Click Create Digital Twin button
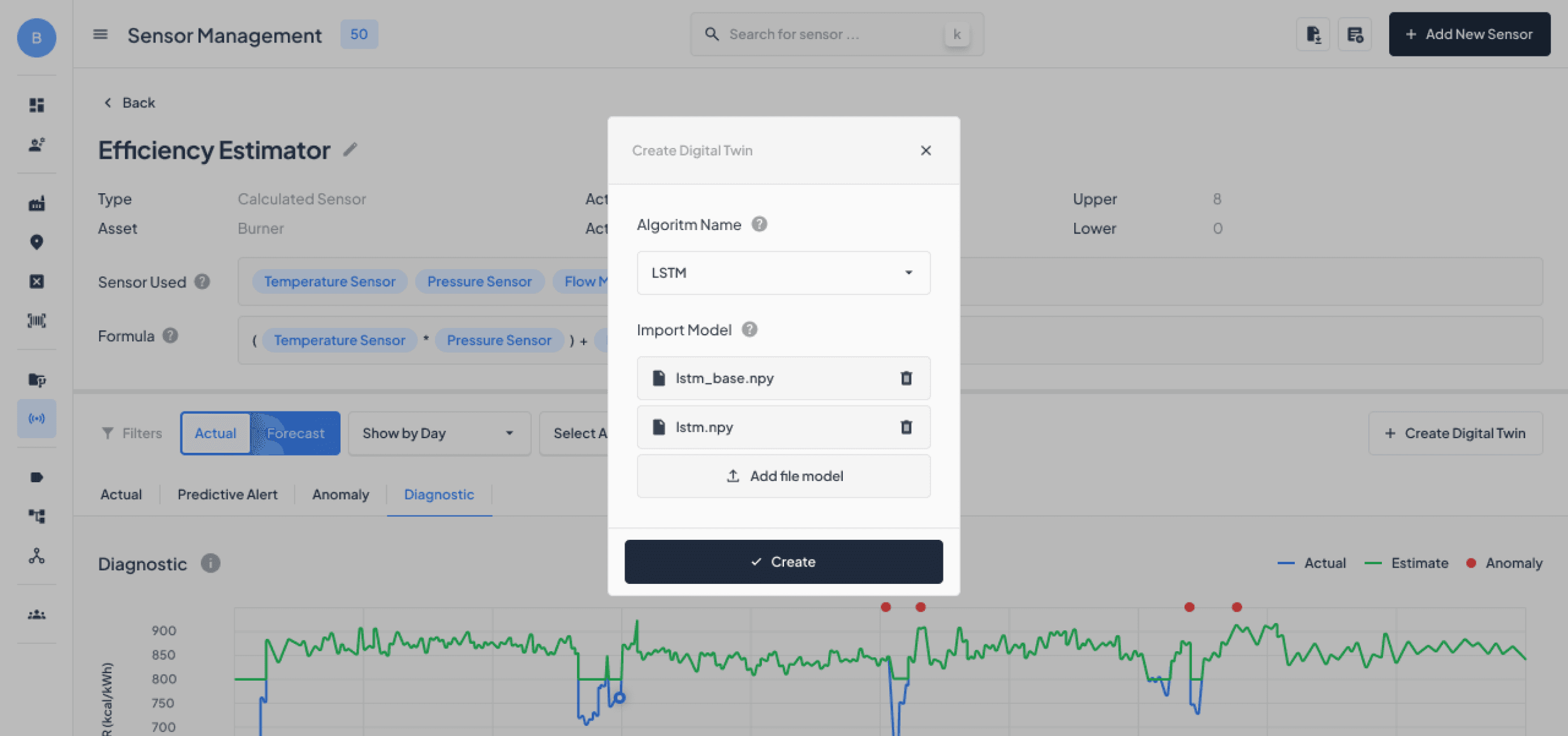1568x736 pixels. coord(1455,433)
